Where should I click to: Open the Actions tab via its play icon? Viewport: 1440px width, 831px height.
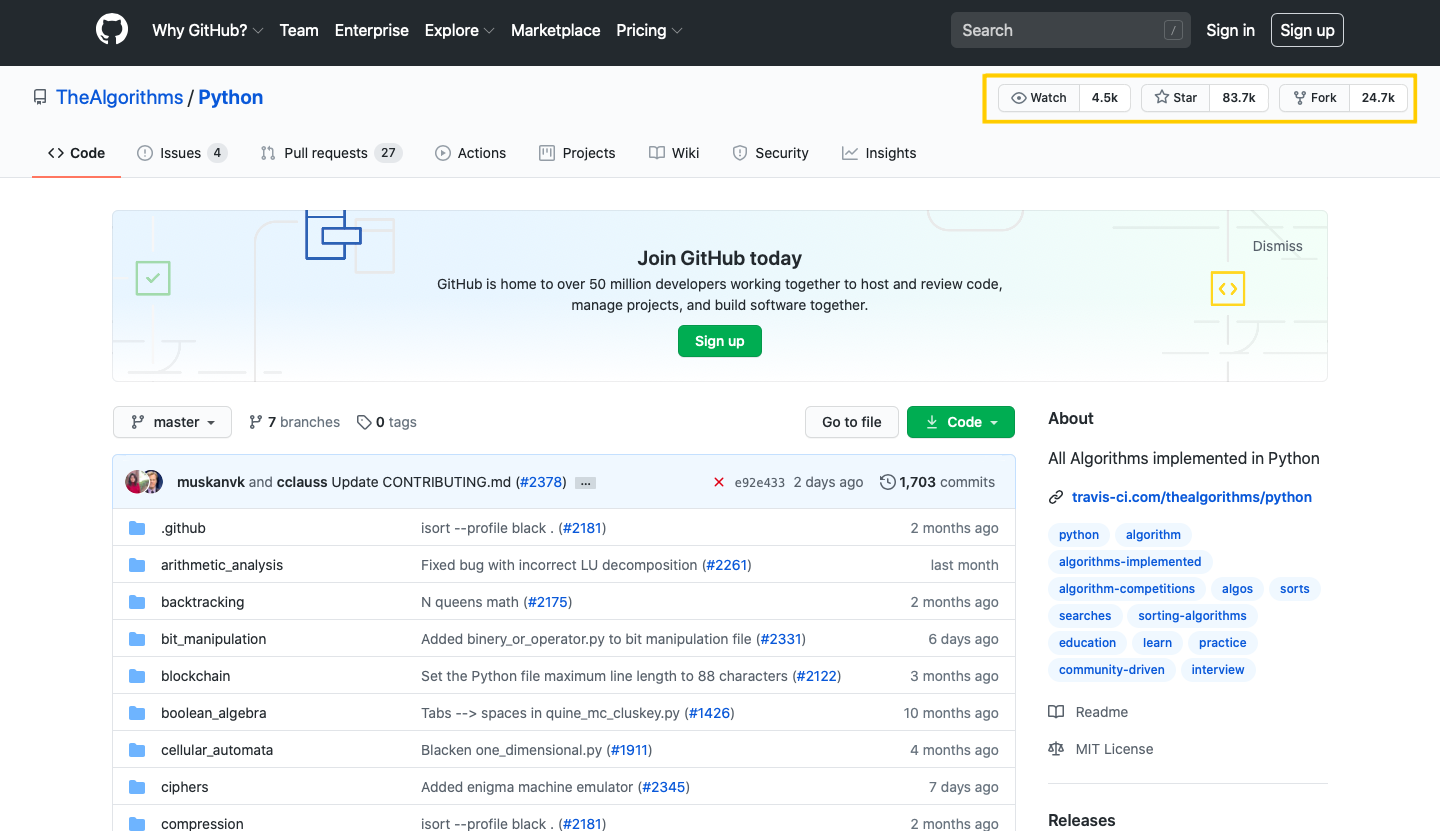(x=441, y=152)
